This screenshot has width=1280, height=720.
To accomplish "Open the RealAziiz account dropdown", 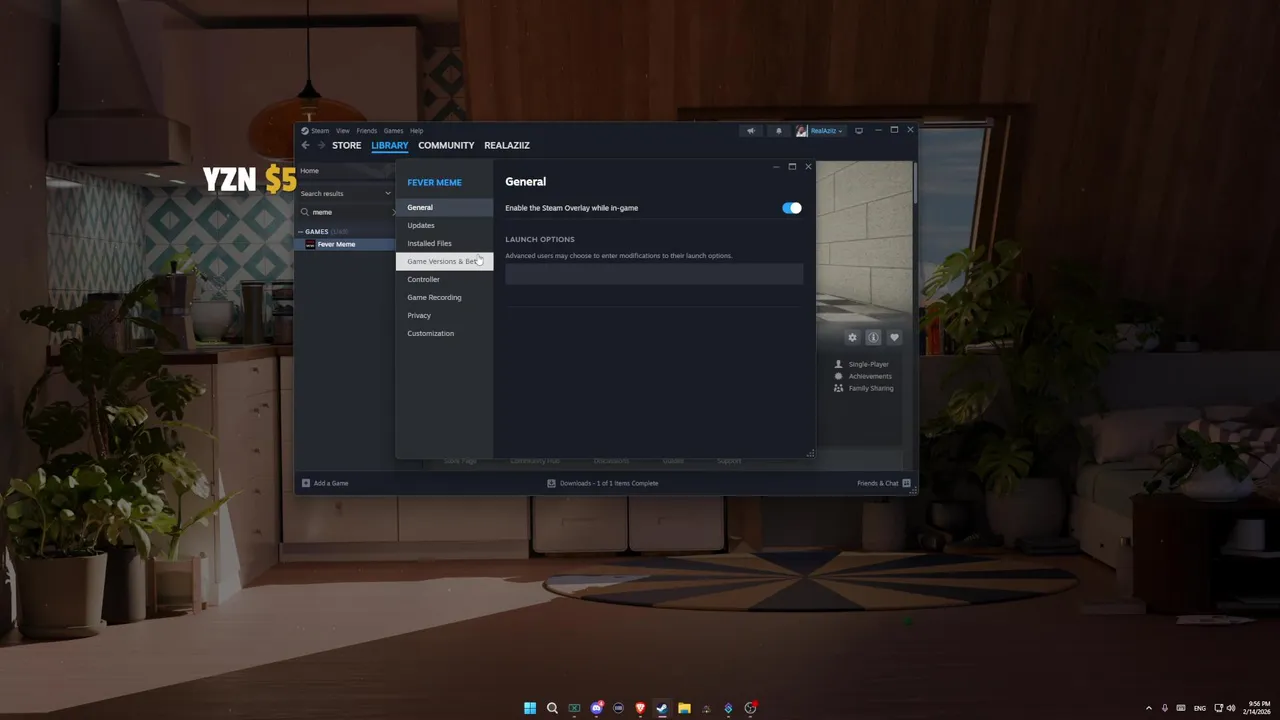I will 820,131.
